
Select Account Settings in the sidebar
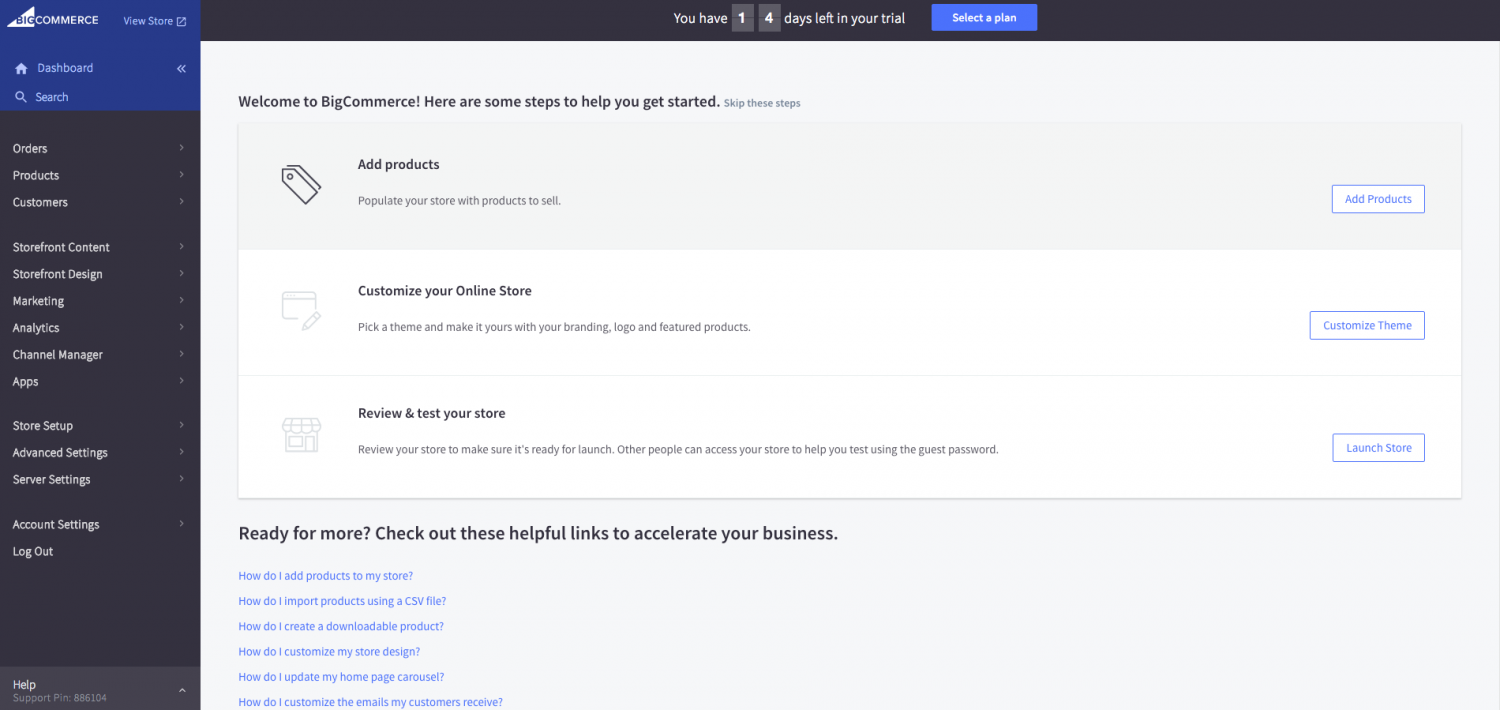click(x=56, y=524)
